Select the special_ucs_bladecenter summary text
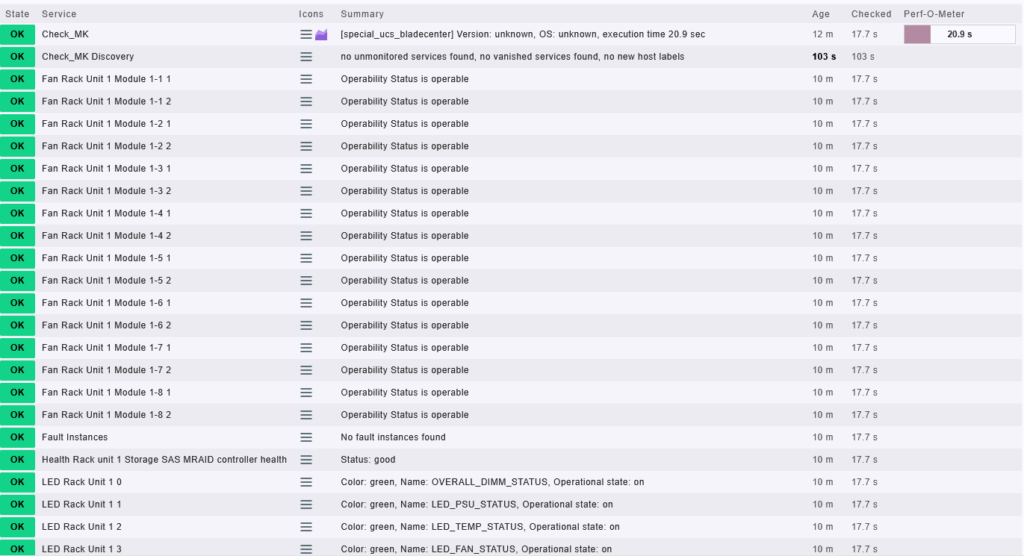 tap(522, 34)
